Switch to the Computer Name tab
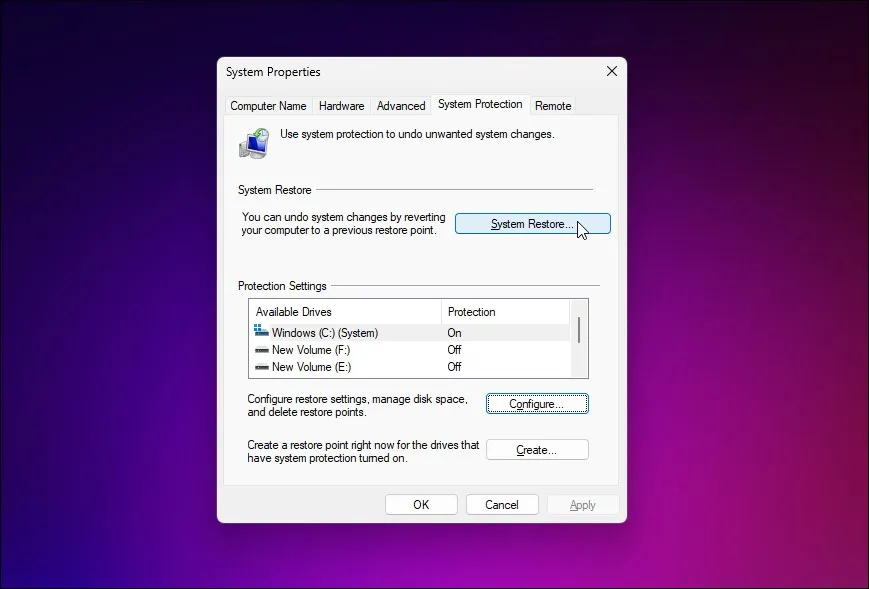This screenshot has width=869, height=589. click(268, 105)
